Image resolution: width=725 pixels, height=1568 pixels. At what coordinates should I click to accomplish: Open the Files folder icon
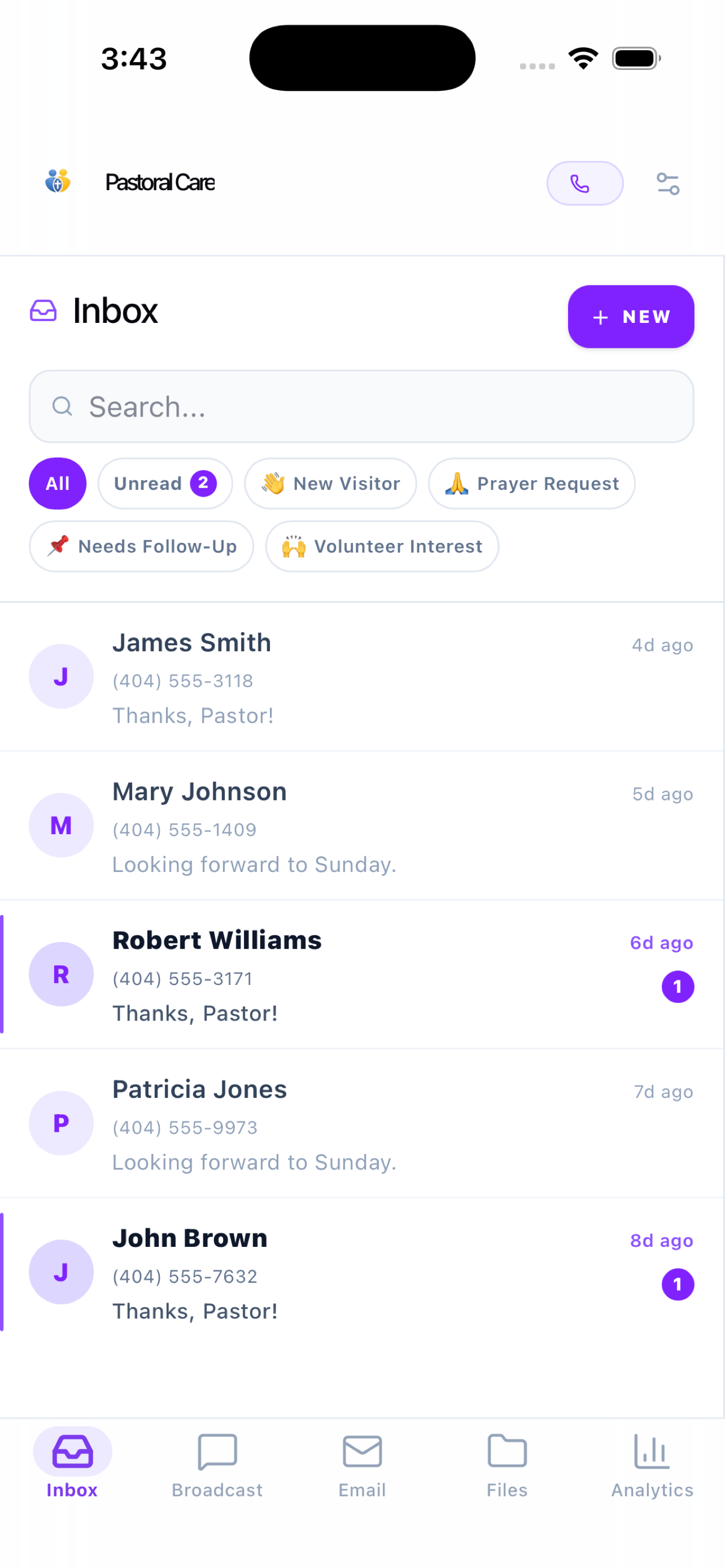tap(507, 1451)
